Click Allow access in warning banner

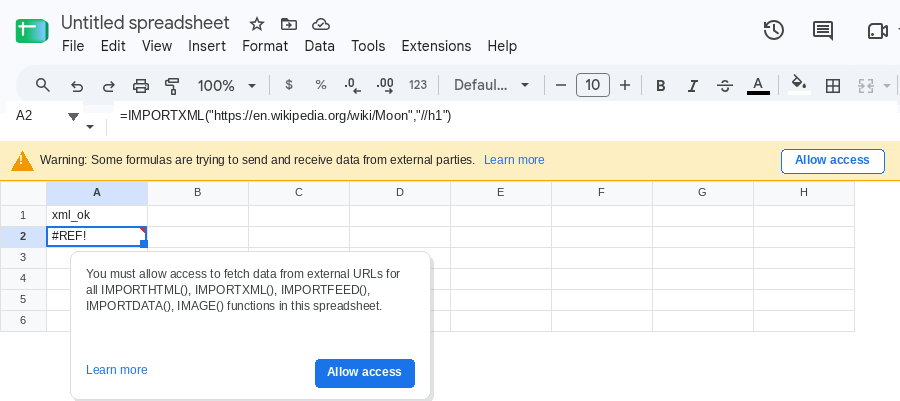tap(832, 161)
